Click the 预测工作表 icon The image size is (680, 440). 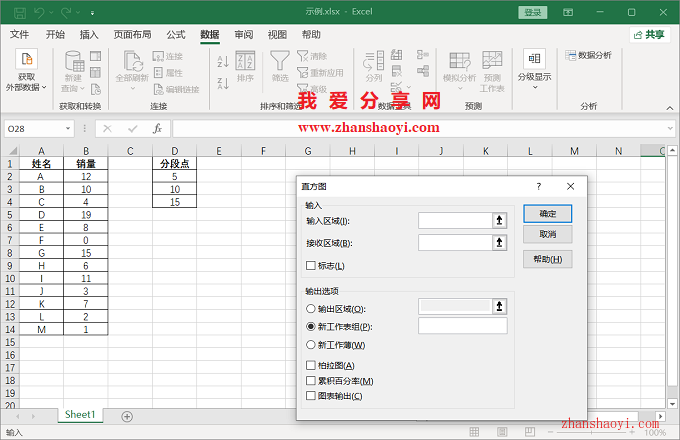coord(492,61)
